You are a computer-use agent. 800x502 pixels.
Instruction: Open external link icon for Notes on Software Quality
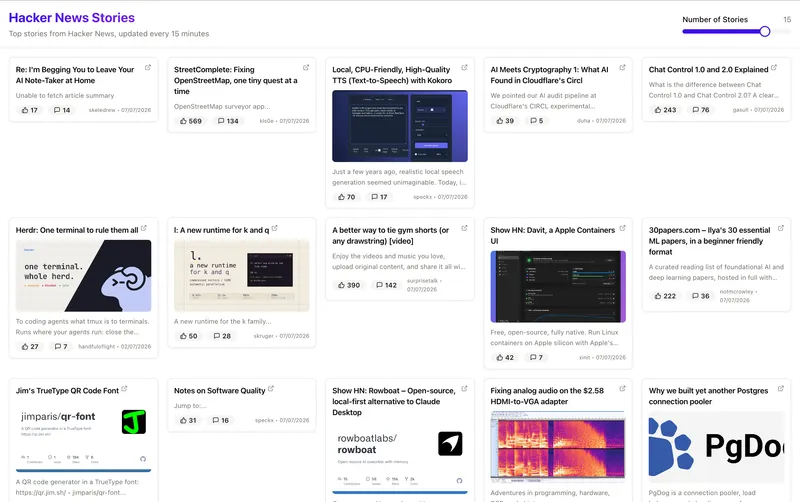(270, 389)
